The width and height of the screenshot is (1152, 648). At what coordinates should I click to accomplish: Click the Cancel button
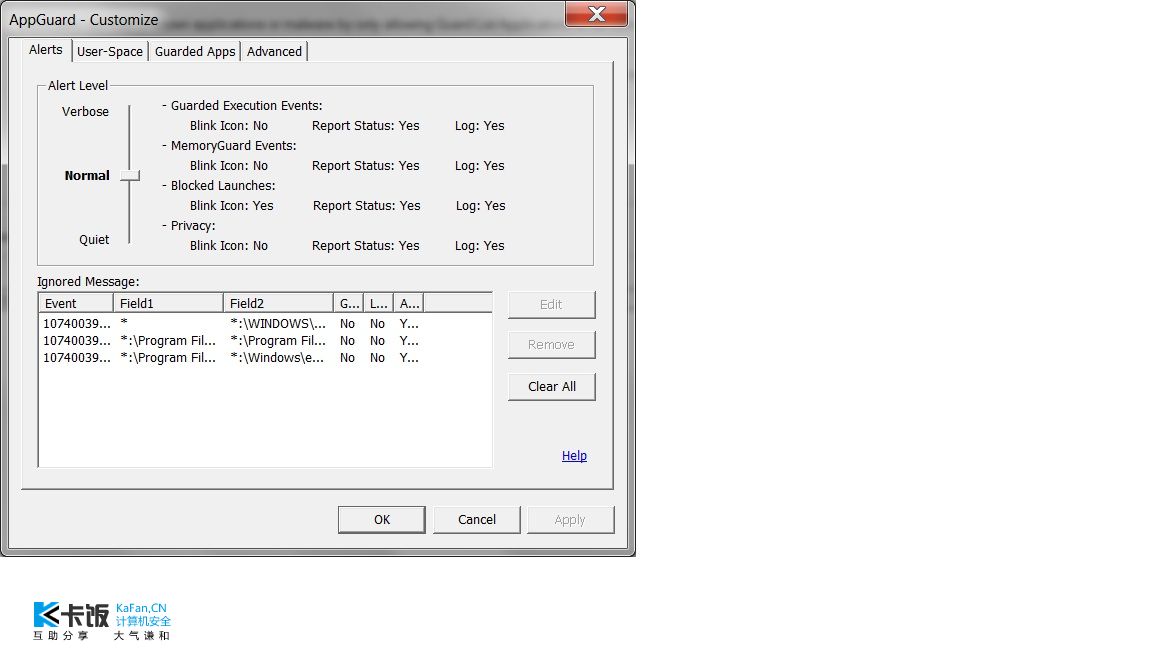click(x=477, y=519)
